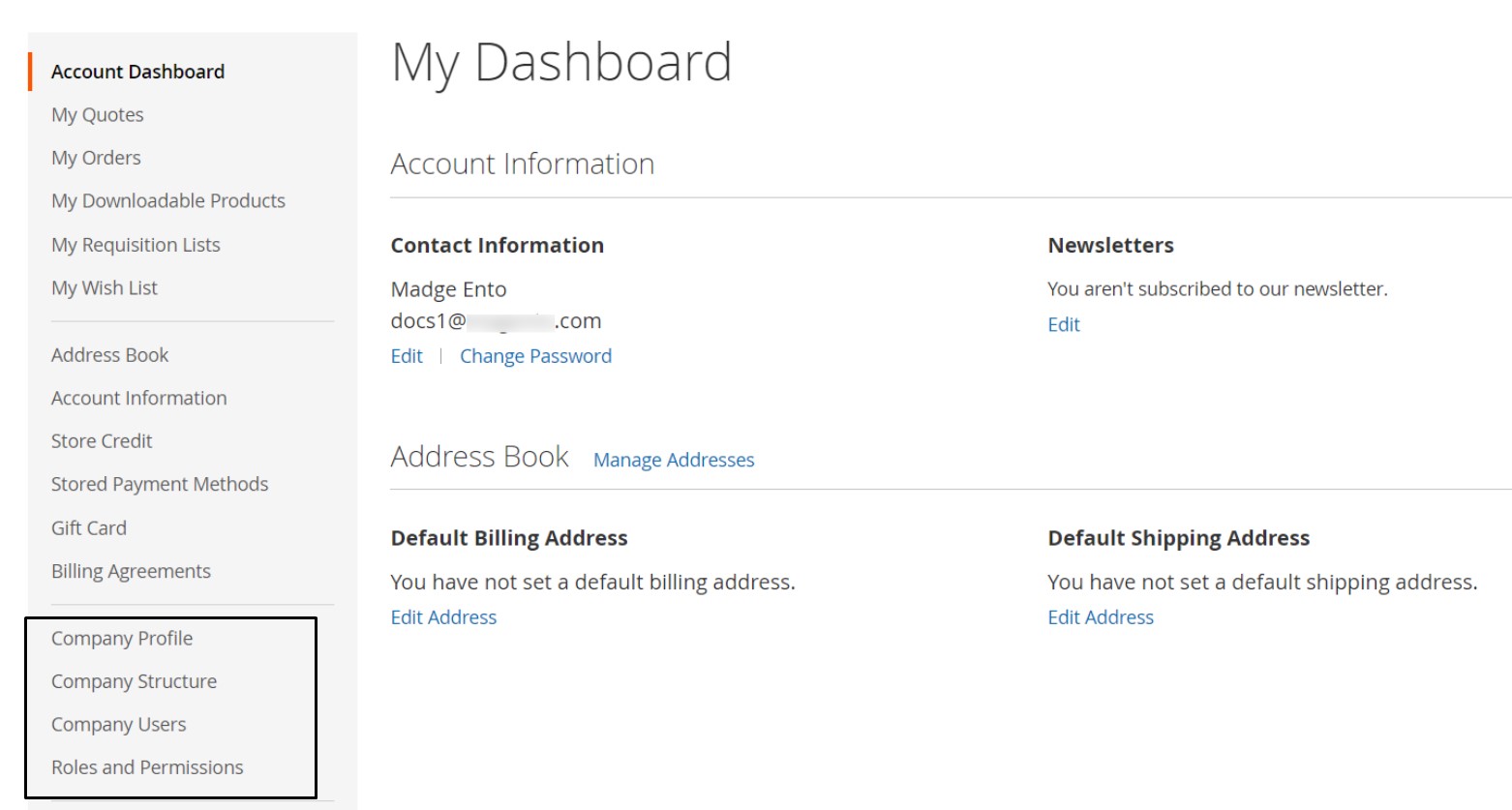
Task: Click the Address Book section heading
Action: click(x=479, y=457)
